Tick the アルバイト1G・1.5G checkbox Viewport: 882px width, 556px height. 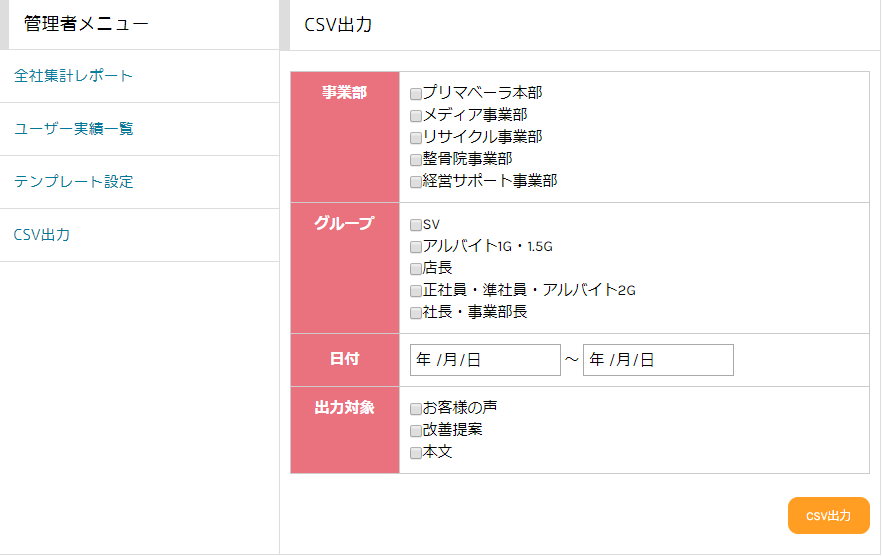pyautogui.click(x=416, y=247)
